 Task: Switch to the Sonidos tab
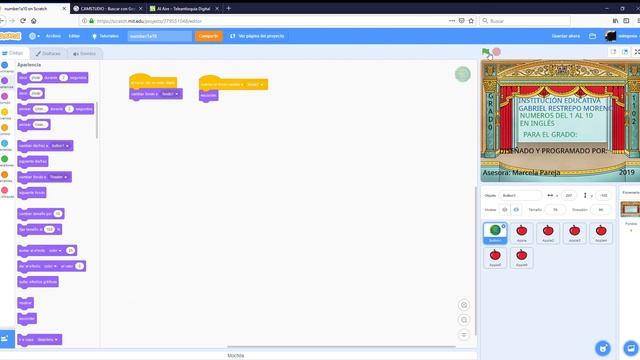[84, 53]
